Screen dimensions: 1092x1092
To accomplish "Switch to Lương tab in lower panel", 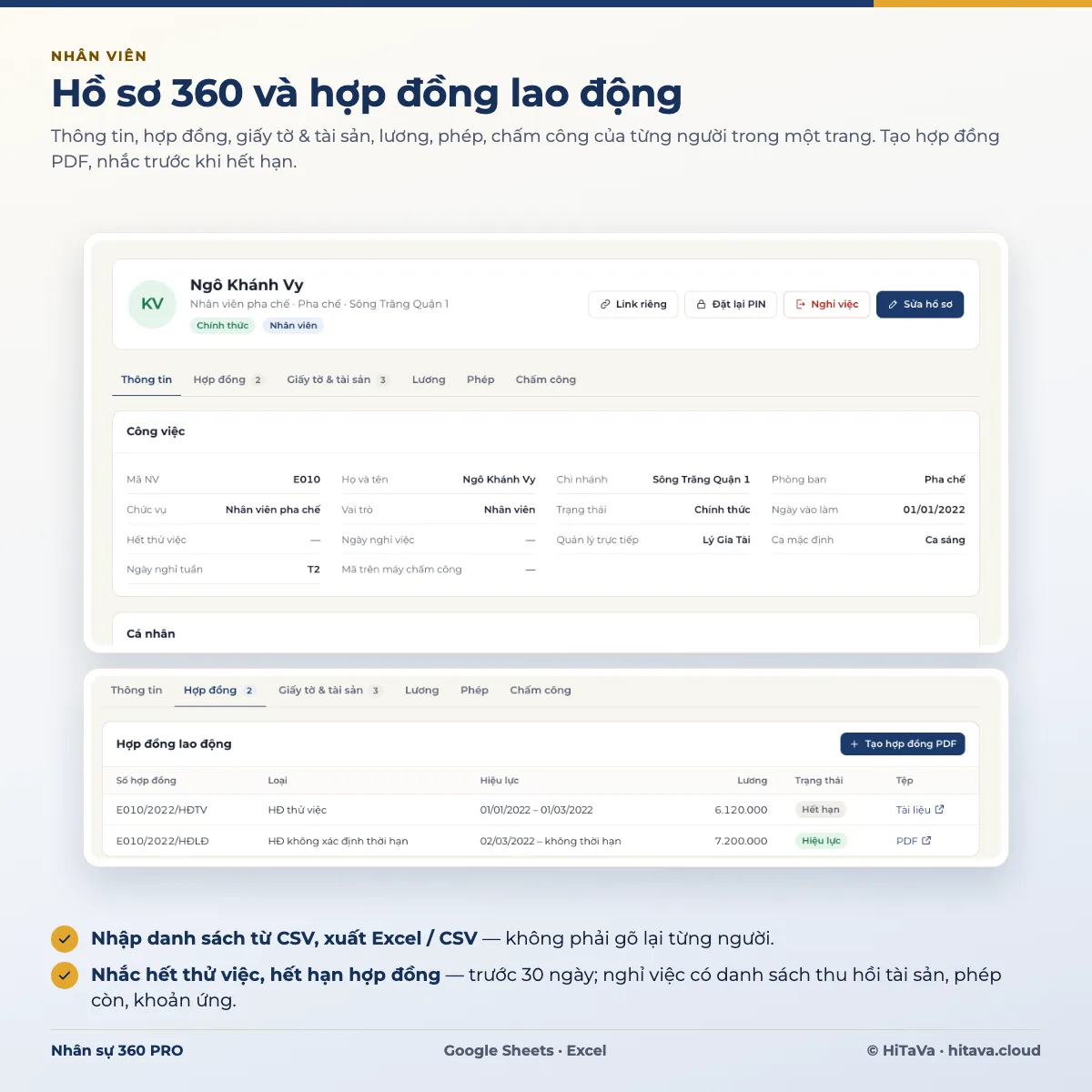I will [422, 691].
